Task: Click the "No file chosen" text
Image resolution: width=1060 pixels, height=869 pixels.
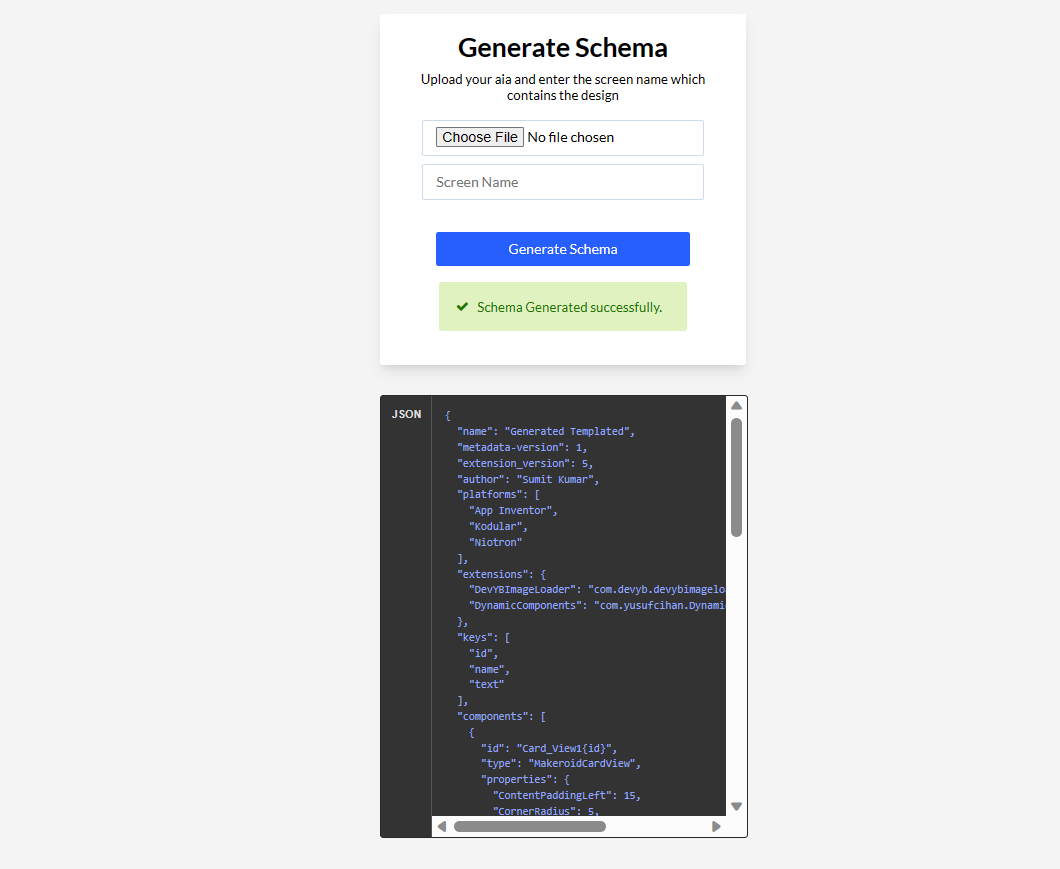Action: (571, 137)
